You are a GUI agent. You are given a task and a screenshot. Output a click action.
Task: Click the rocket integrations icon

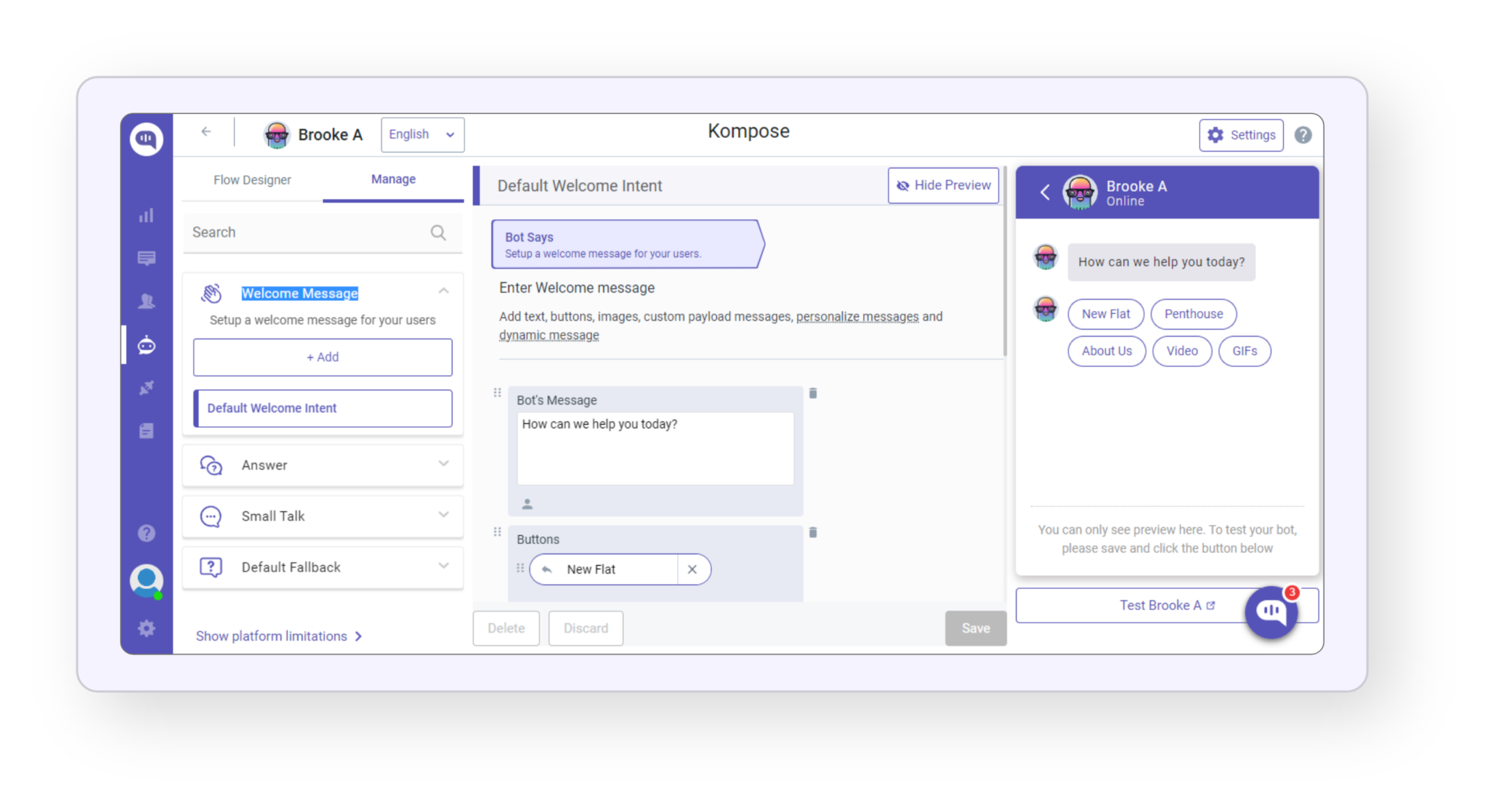[146, 388]
